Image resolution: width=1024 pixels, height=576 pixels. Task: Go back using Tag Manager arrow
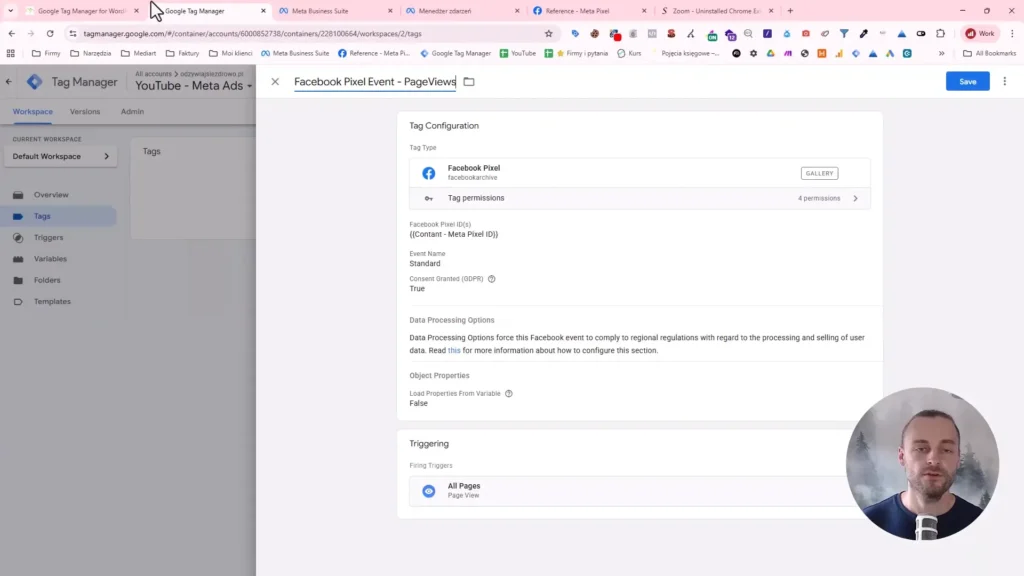pyautogui.click(x=8, y=82)
